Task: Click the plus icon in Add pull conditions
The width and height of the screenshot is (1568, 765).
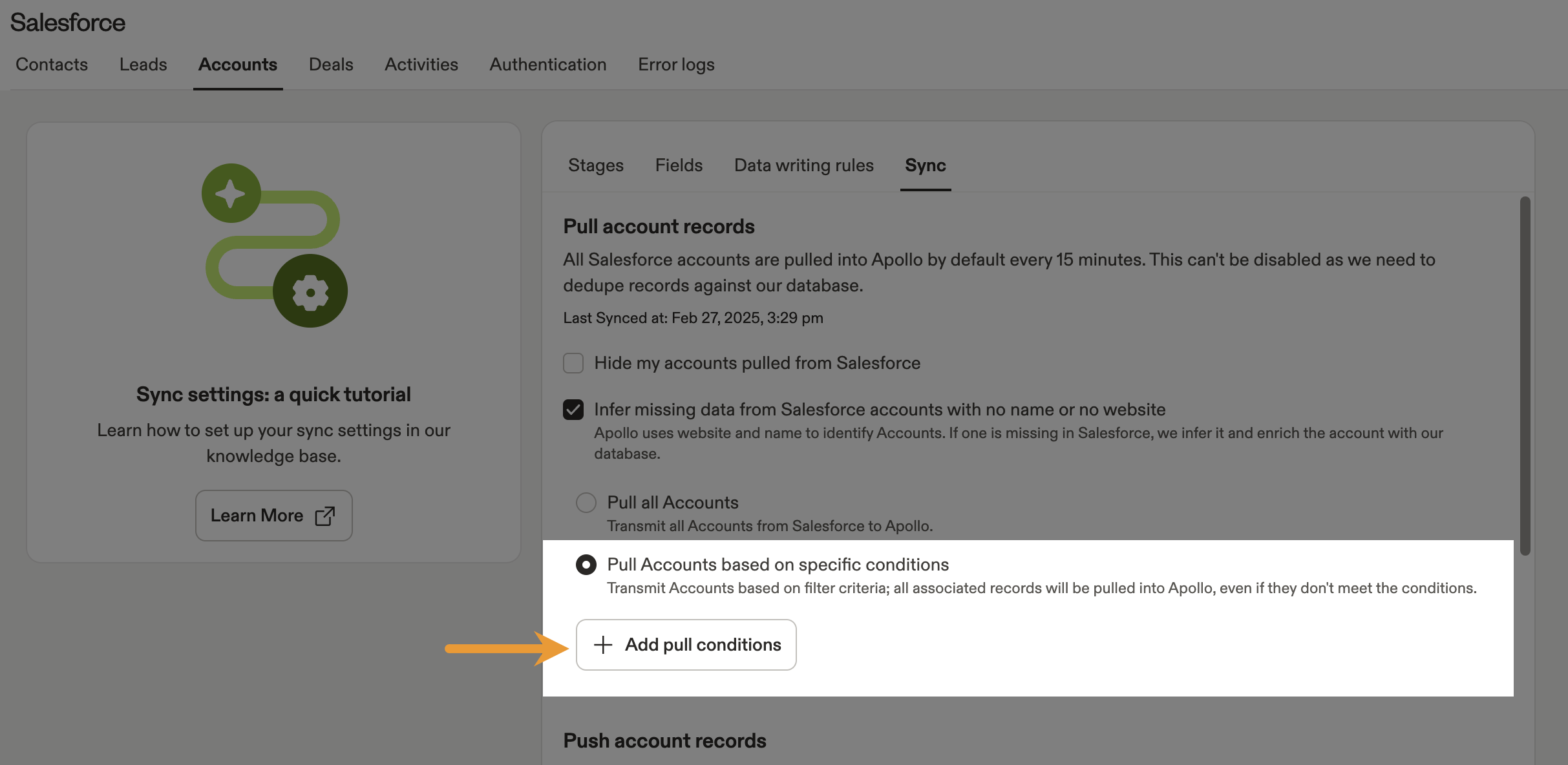Action: (603, 645)
